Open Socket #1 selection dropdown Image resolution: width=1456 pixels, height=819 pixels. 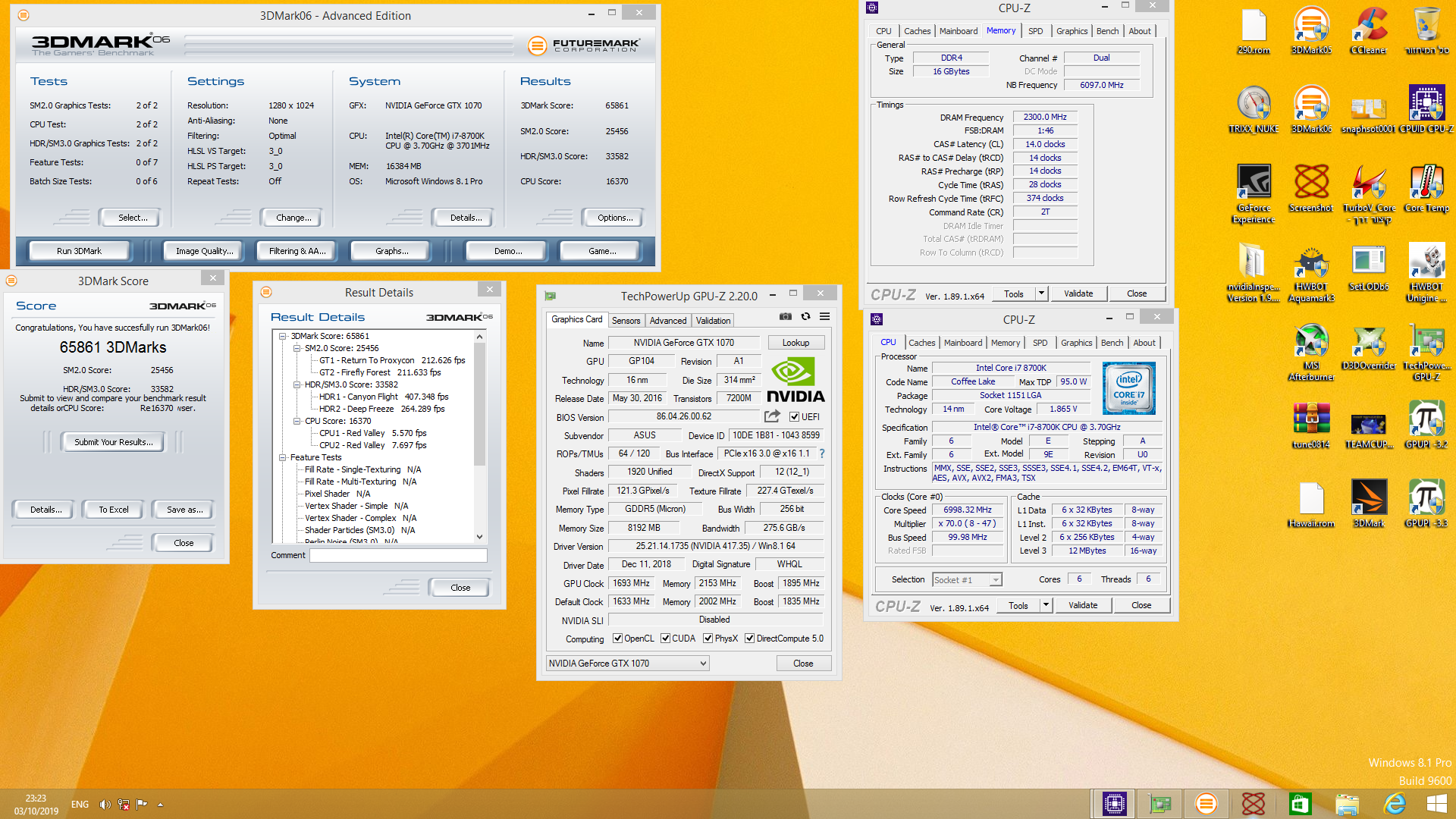967,580
